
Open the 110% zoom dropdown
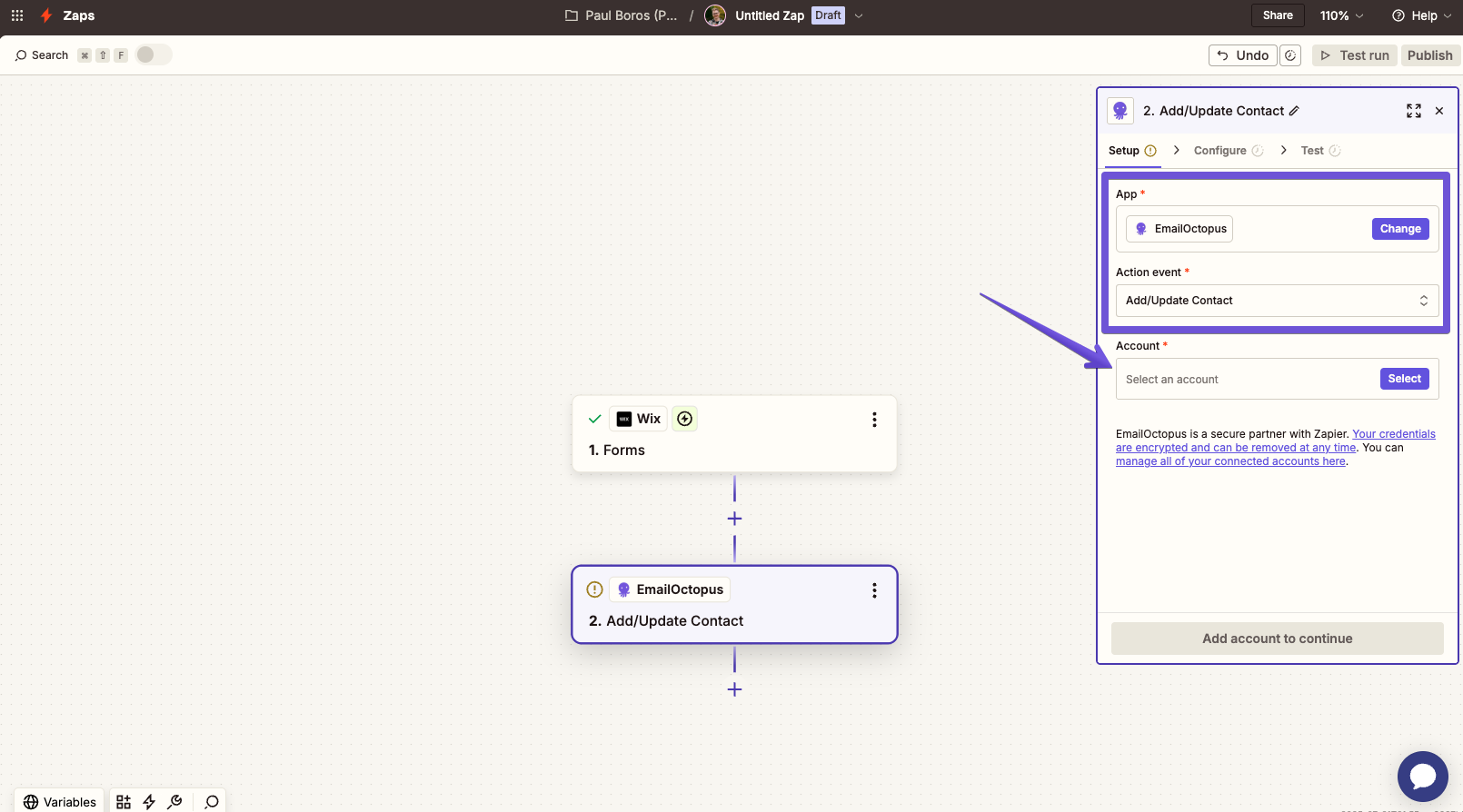coord(1342,15)
